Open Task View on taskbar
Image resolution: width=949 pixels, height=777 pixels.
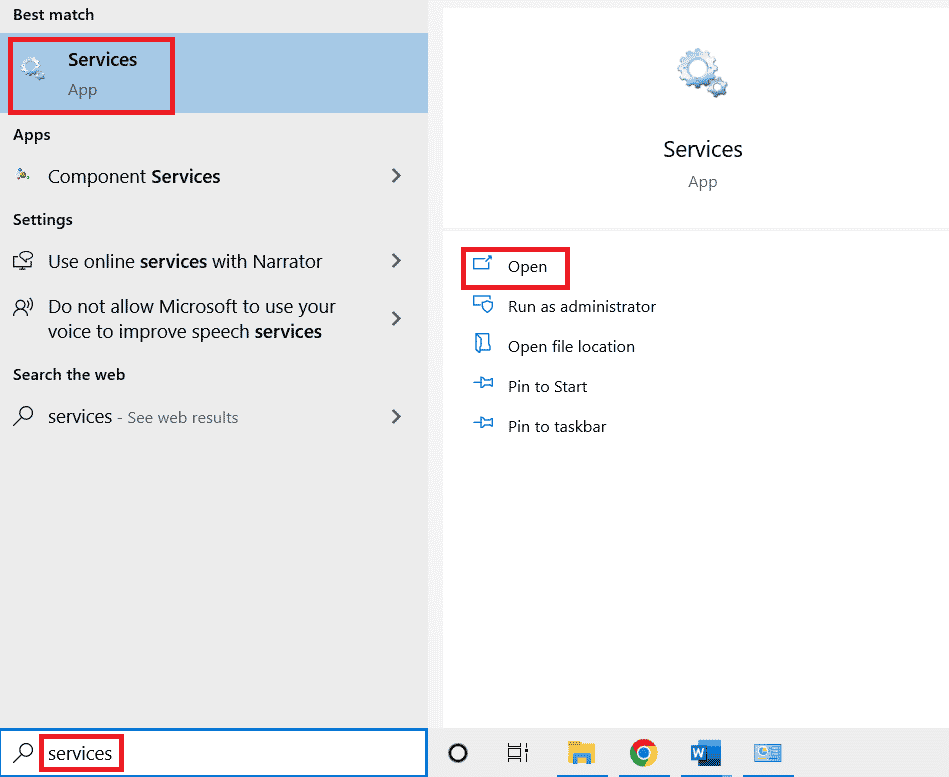pyautogui.click(x=518, y=753)
